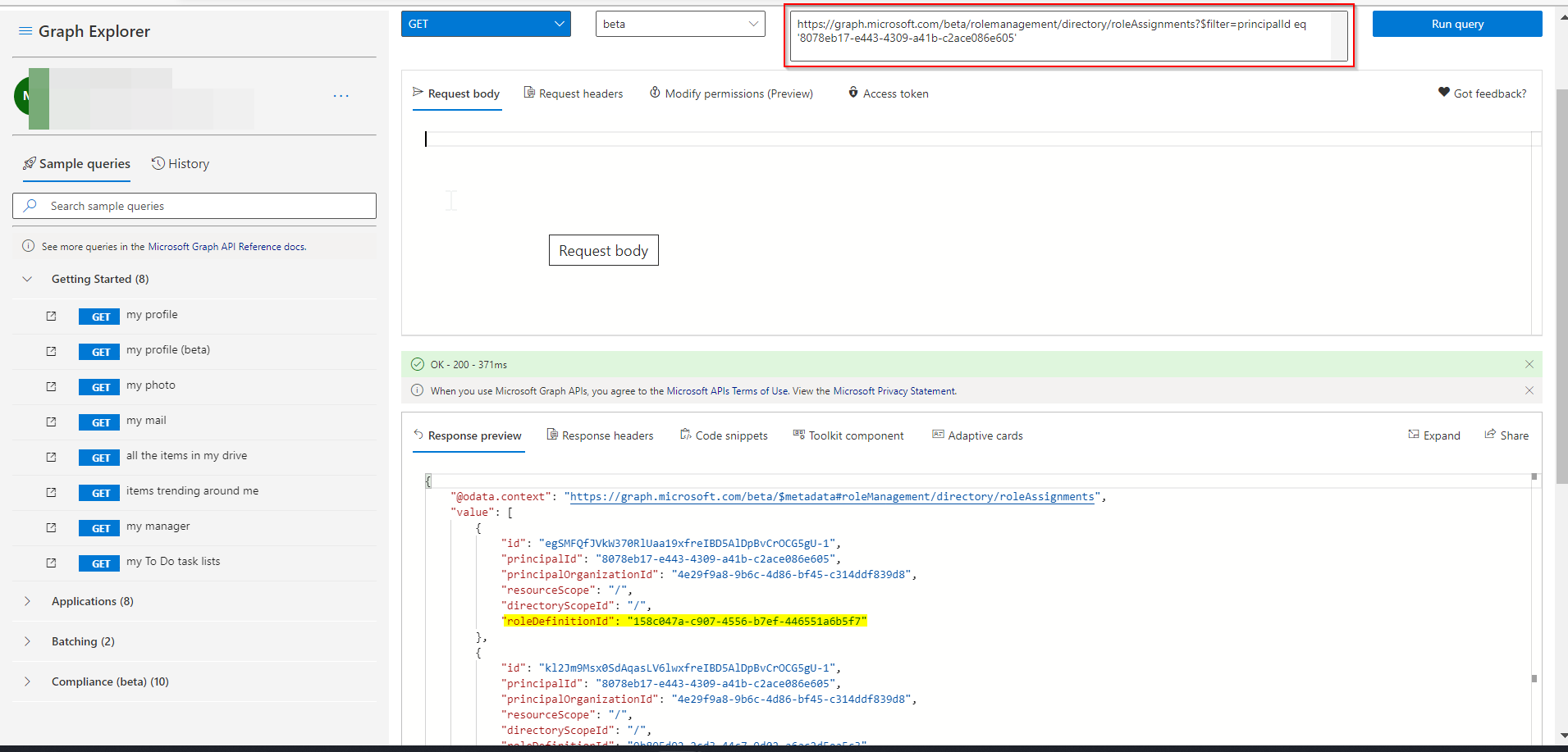Switch to the Sample queries tab

pos(76,164)
